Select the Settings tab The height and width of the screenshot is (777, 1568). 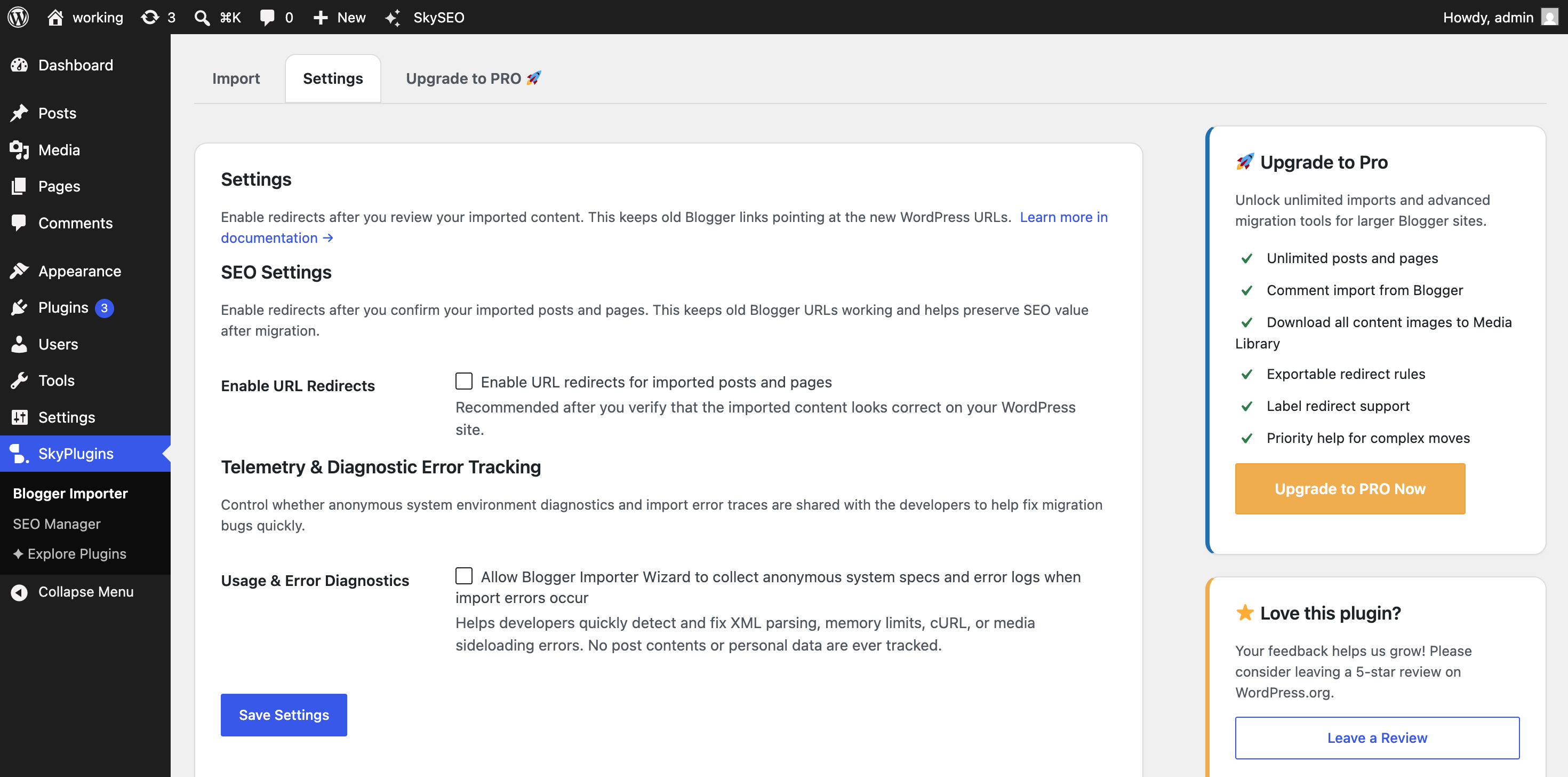[x=333, y=78]
